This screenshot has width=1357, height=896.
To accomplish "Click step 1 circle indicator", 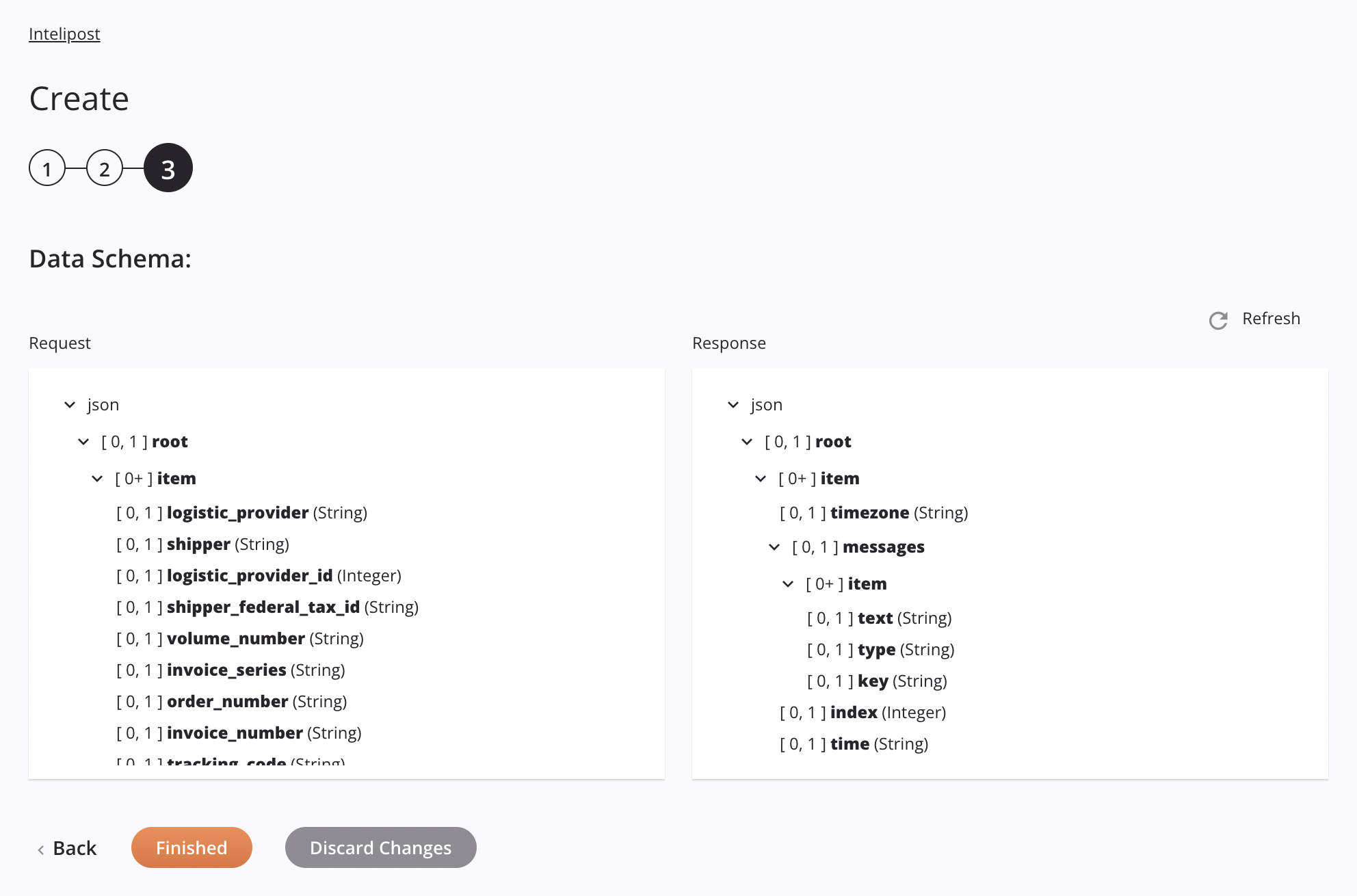I will pos(46,167).
